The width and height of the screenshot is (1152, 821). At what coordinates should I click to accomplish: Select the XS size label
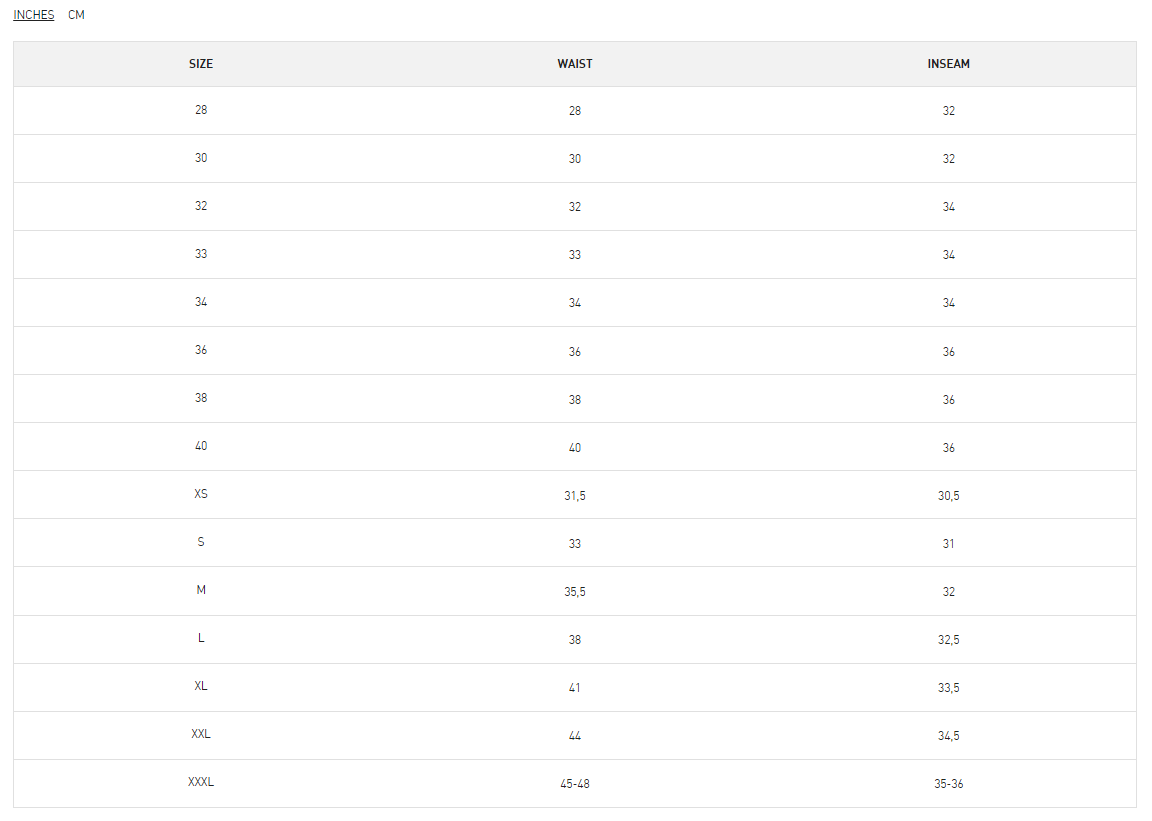point(201,494)
